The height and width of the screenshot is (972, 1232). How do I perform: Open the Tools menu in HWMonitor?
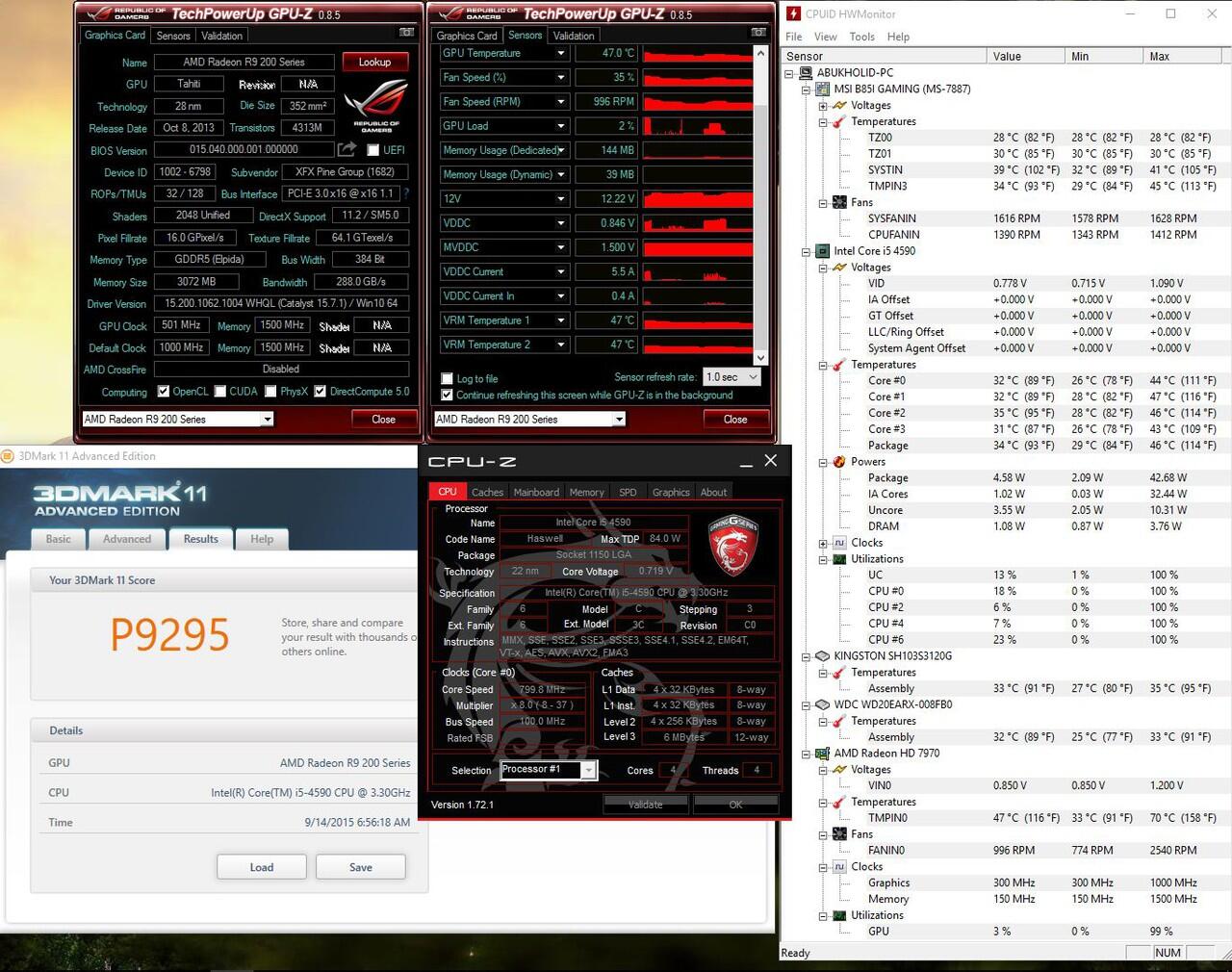(861, 37)
